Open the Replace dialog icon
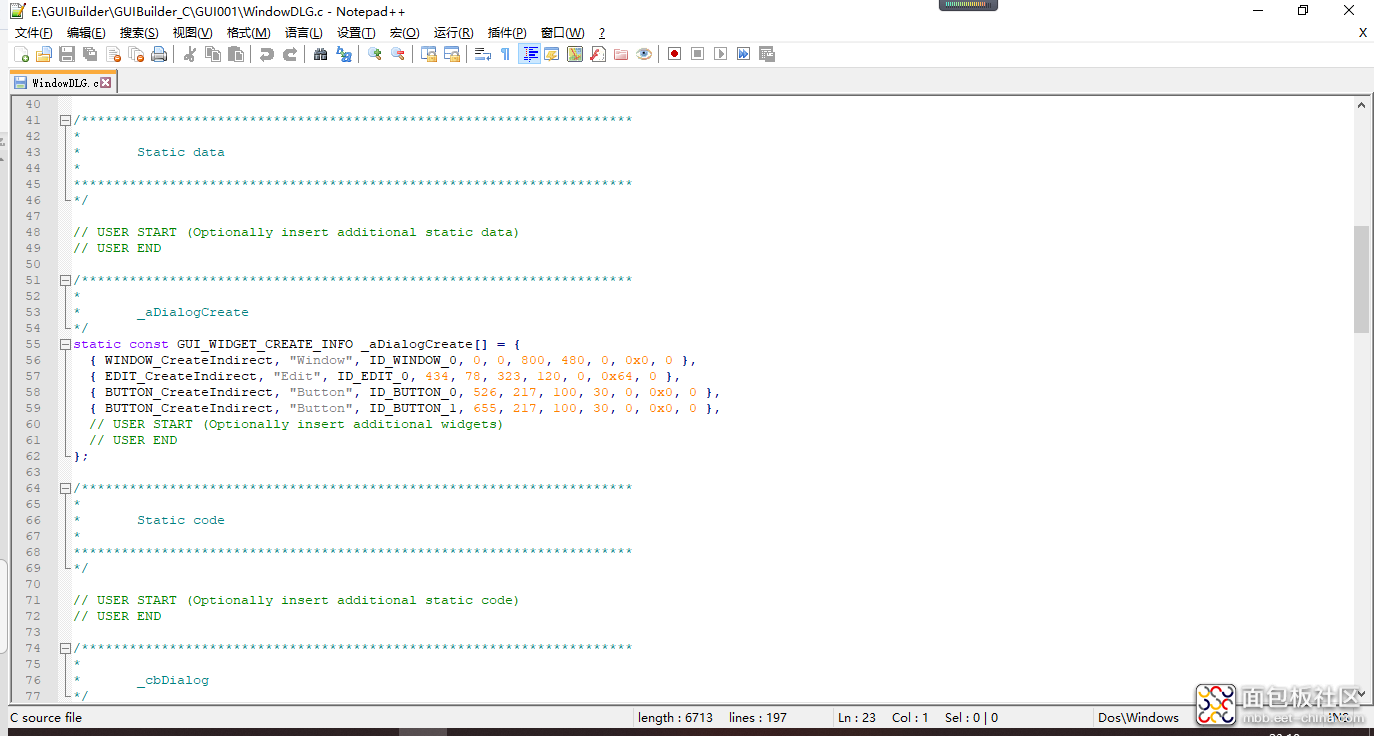Viewport: 1374px width, 736px height. (343, 54)
